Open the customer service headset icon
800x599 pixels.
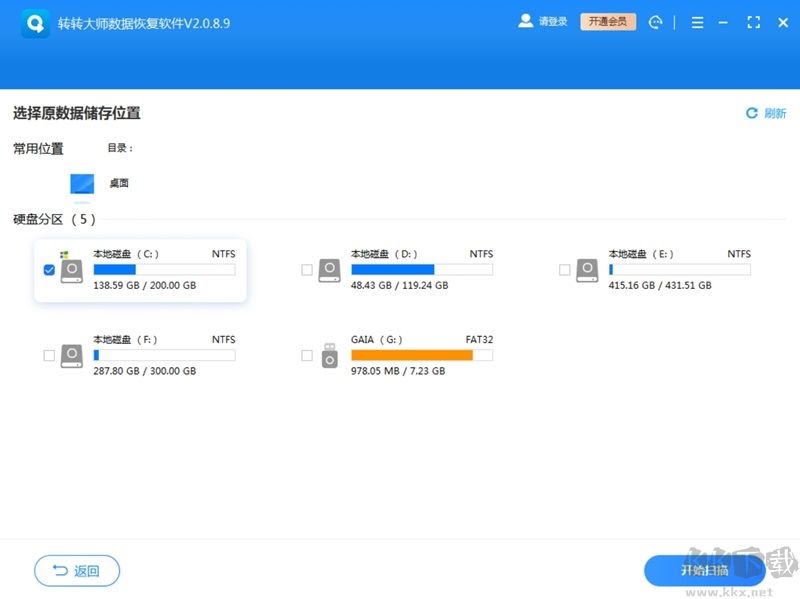(x=656, y=22)
